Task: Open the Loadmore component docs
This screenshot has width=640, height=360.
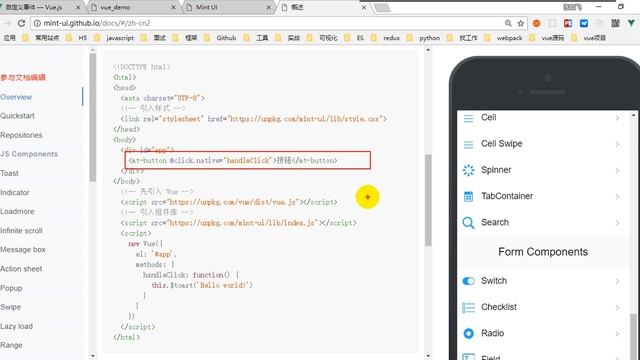Action: pos(17,211)
